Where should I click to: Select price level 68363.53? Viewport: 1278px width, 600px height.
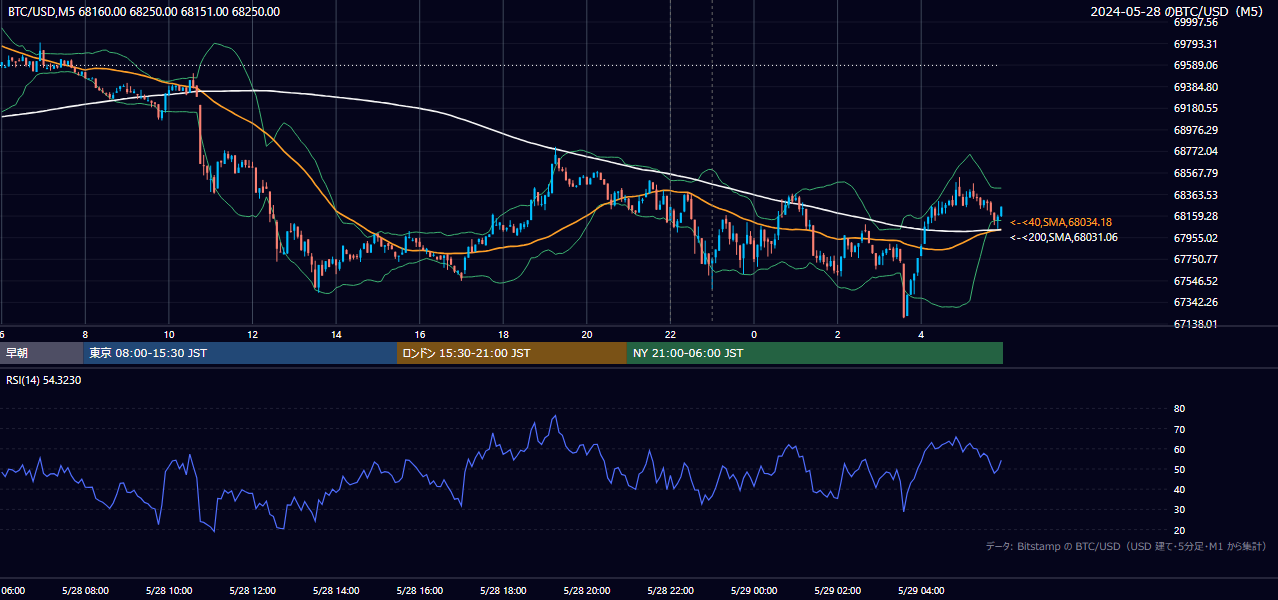(x=1195, y=195)
